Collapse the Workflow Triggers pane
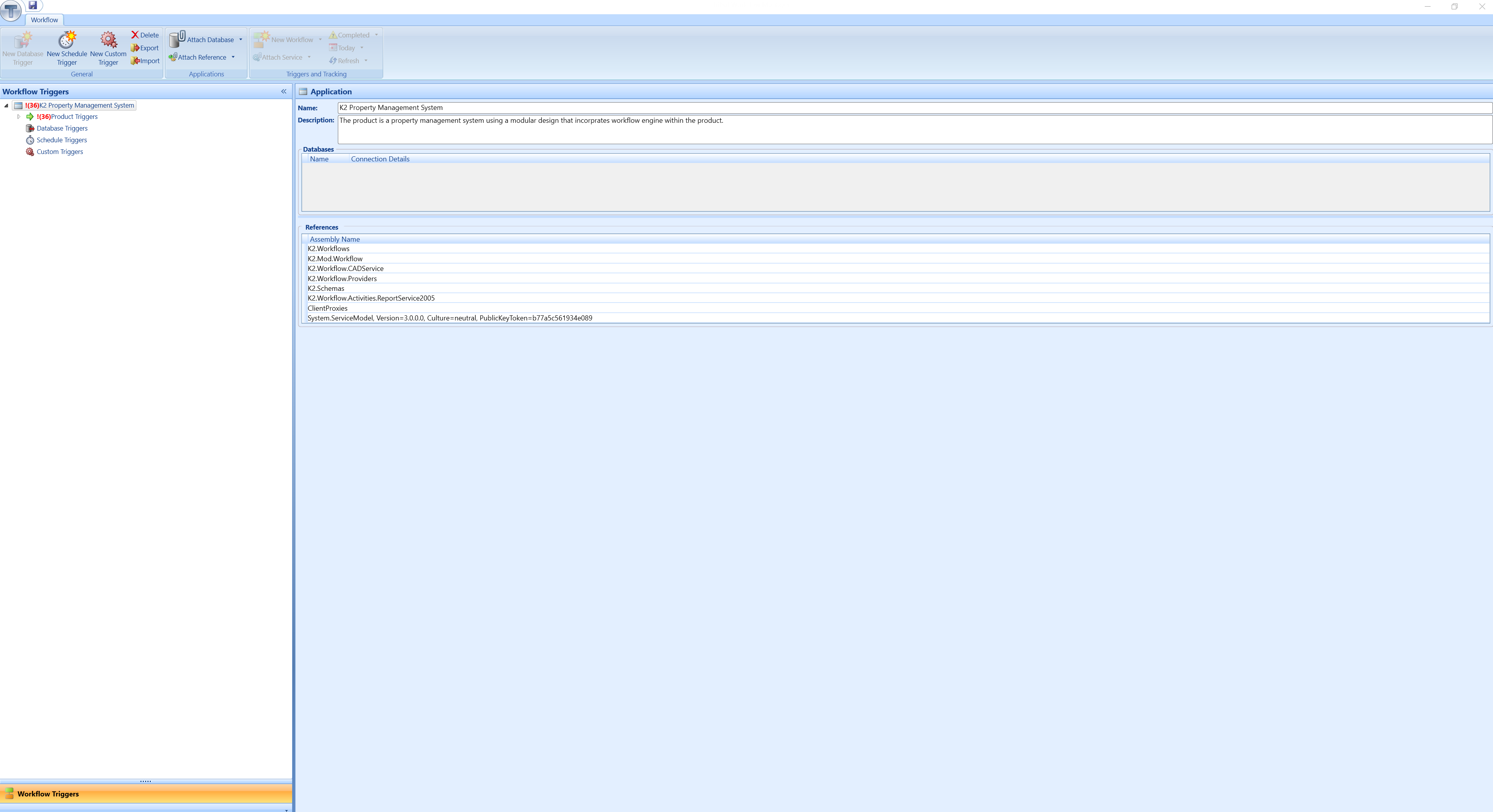Image resolution: width=1493 pixels, height=812 pixels. (x=284, y=92)
